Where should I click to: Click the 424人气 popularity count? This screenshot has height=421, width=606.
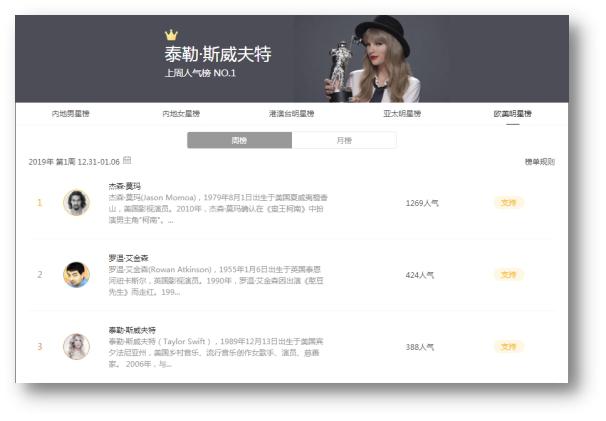coord(420,275)
